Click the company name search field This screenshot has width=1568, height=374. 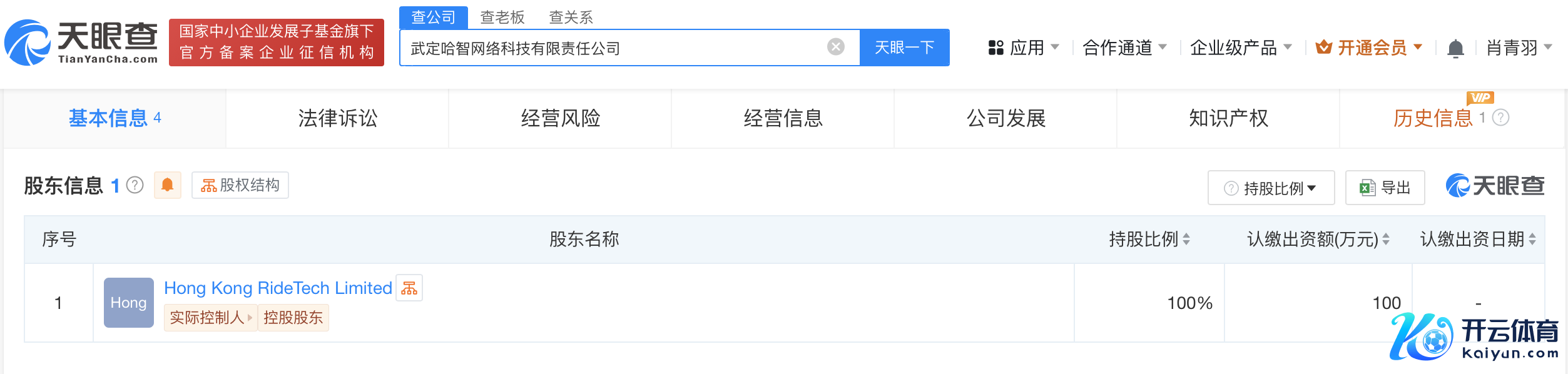(x=613, y=48)
